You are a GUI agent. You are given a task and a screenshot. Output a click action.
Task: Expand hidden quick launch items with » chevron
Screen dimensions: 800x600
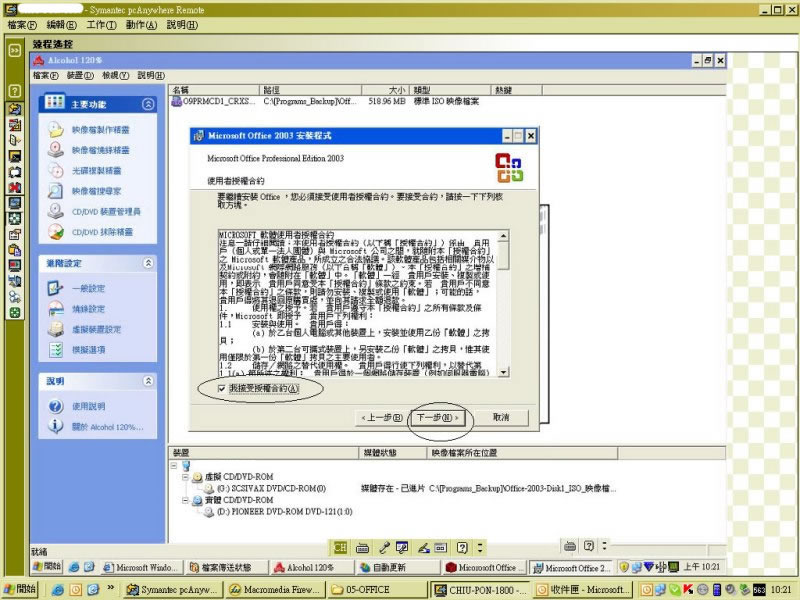tap(110, 588)
